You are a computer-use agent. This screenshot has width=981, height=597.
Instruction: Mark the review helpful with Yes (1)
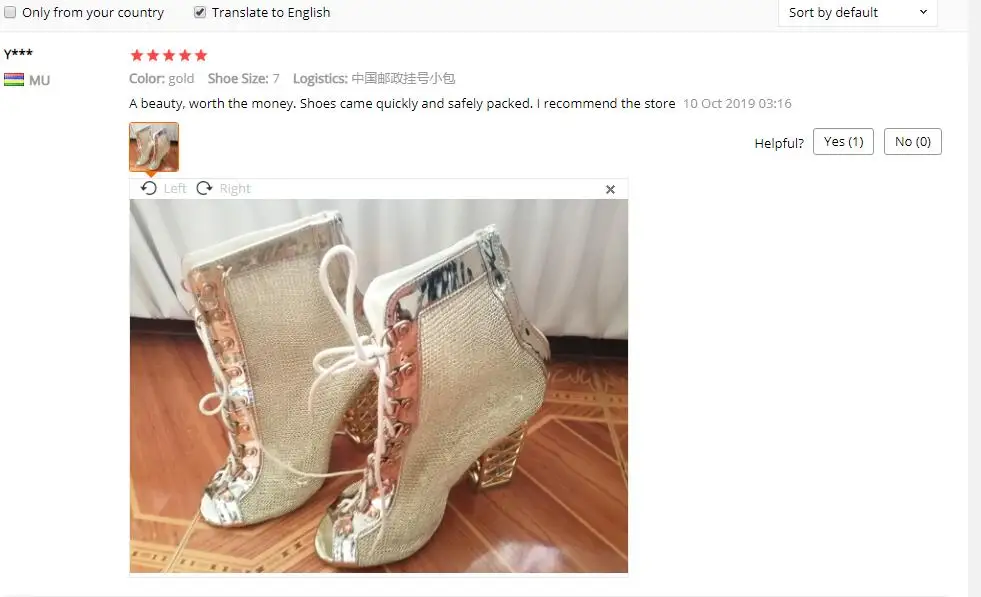[843, 141]
